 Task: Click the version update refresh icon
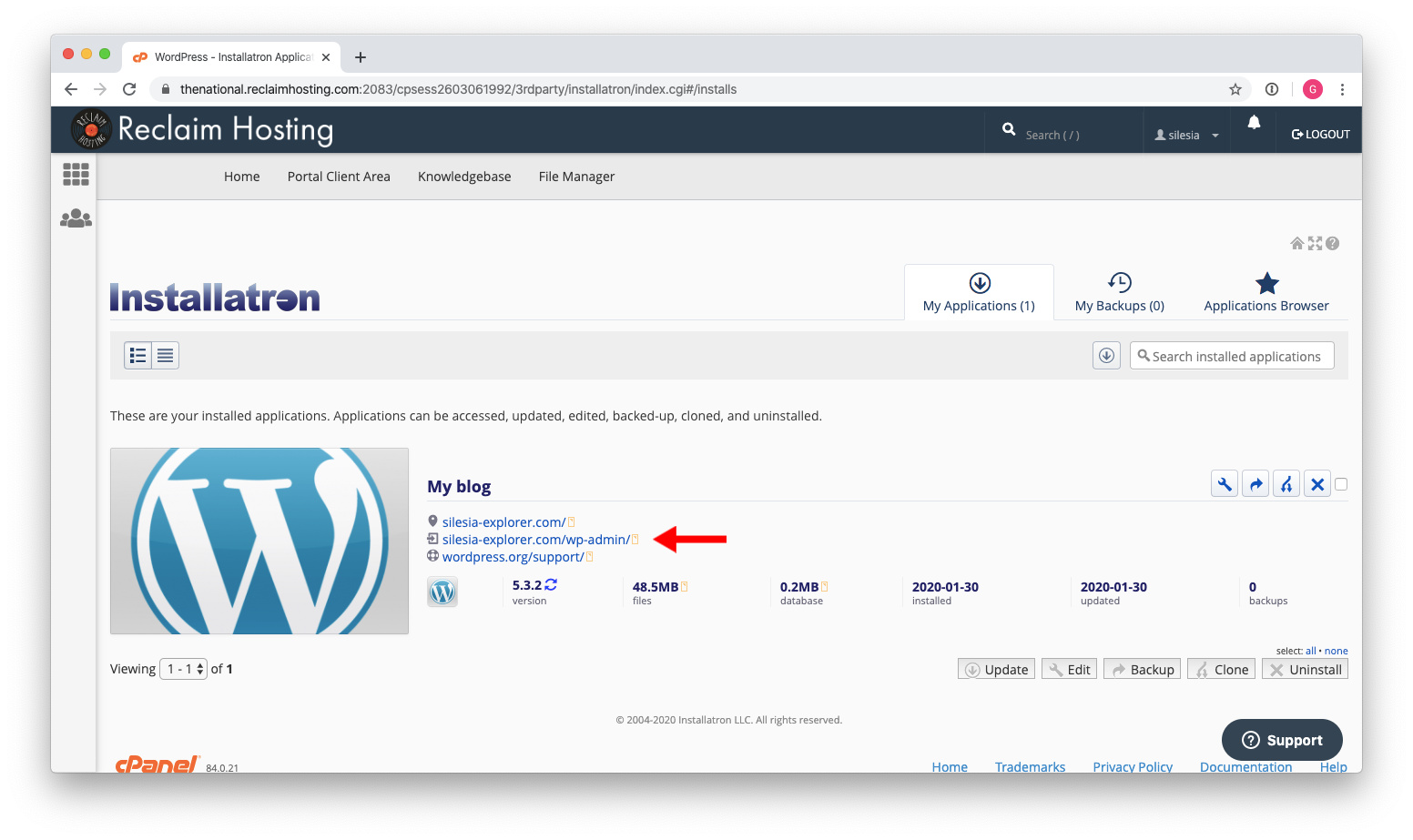[x=551, y=585]
